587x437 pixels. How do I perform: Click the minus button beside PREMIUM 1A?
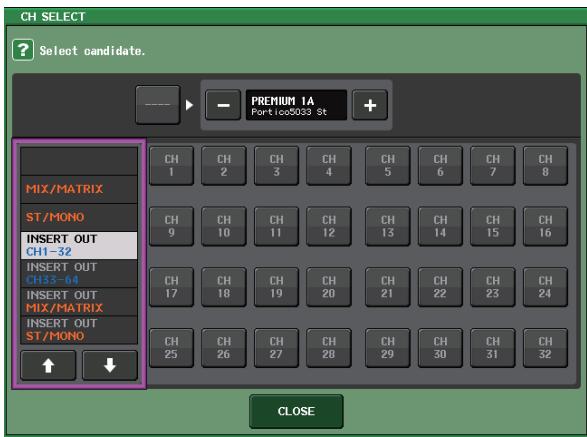pyautogui.click(x=223, y=105)
